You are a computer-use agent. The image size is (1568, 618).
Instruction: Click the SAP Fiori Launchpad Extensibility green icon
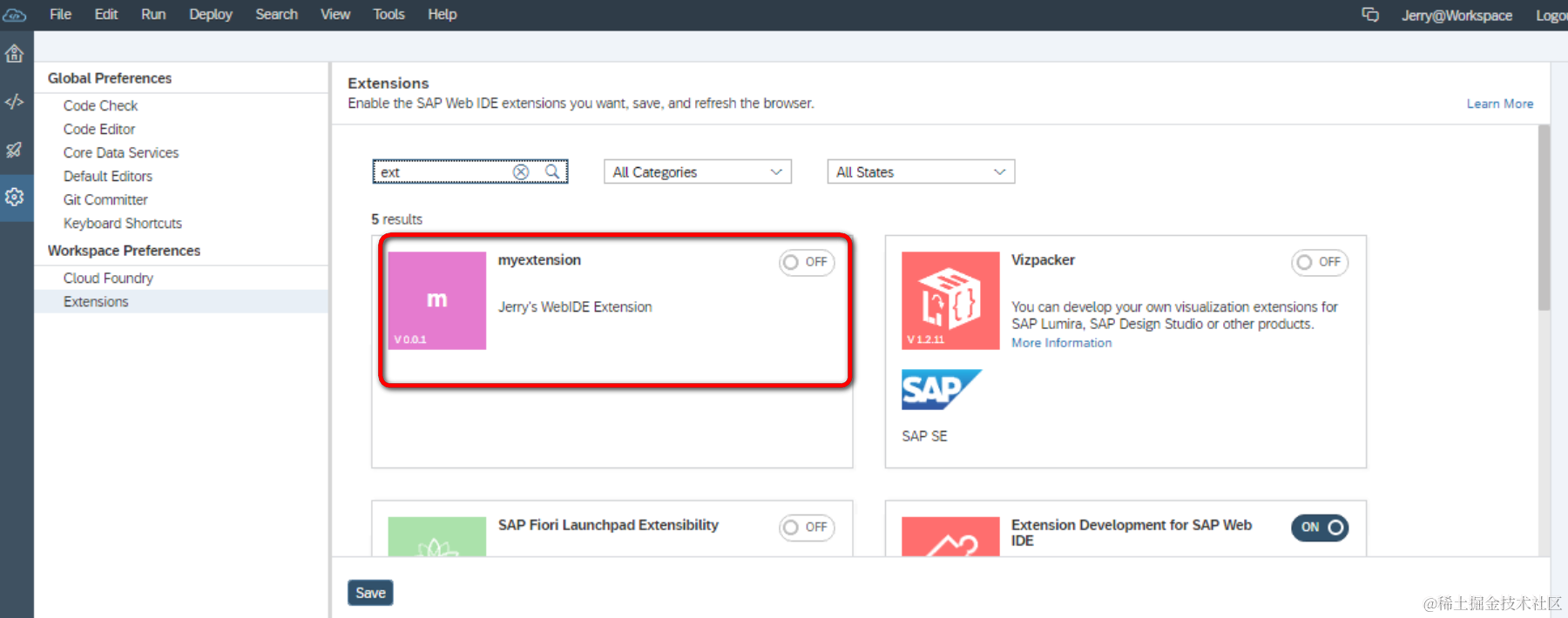click(x=436, y=536)
